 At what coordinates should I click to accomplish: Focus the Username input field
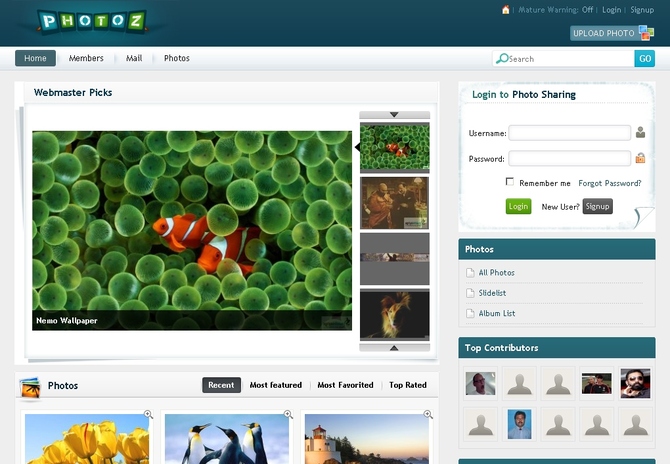click(x=569, y=133)
